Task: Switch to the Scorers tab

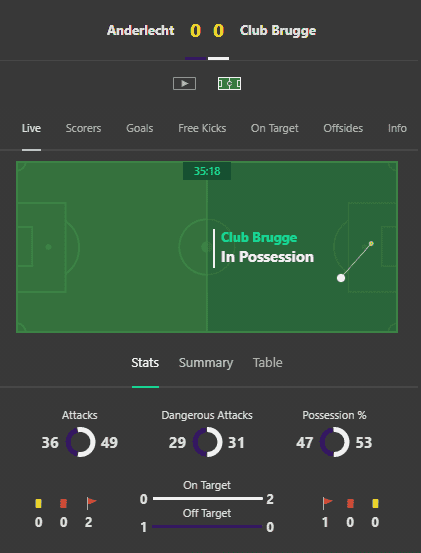Action: point(83,128)
